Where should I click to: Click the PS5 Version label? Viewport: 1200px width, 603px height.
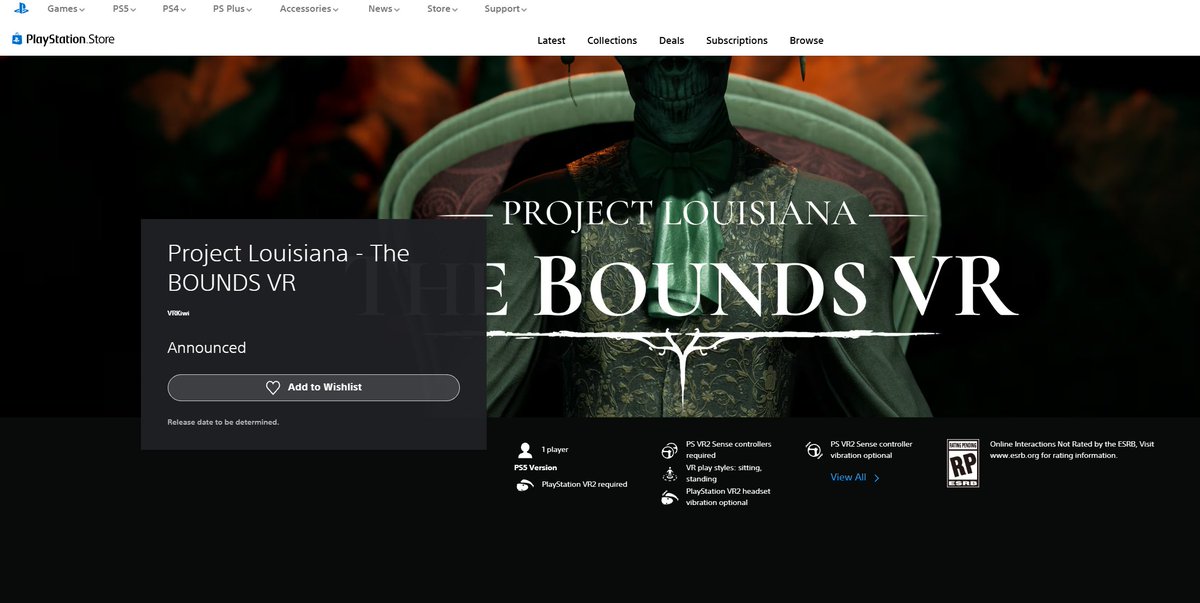click(536, 467)
